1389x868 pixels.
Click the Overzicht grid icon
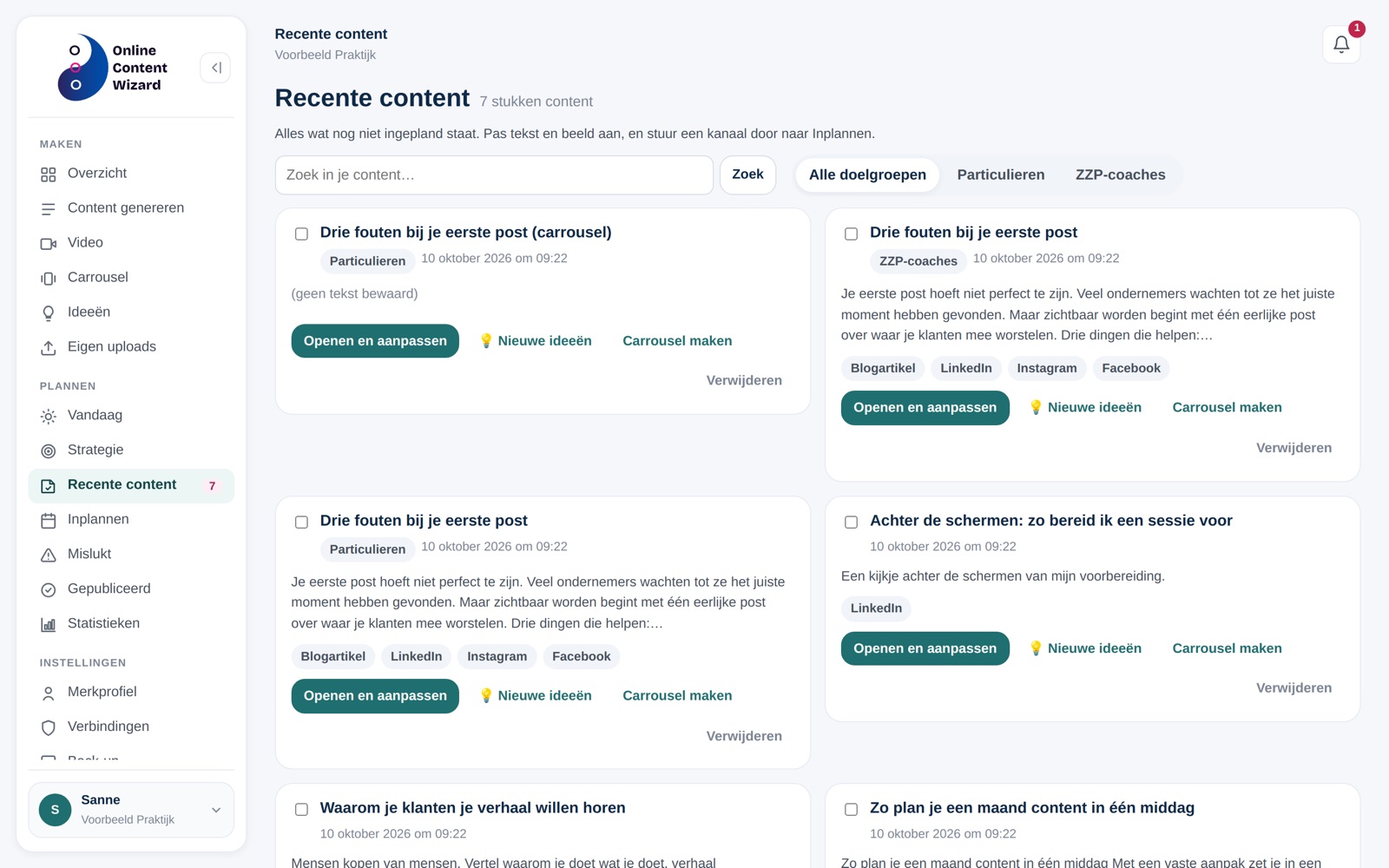(49, 174)
